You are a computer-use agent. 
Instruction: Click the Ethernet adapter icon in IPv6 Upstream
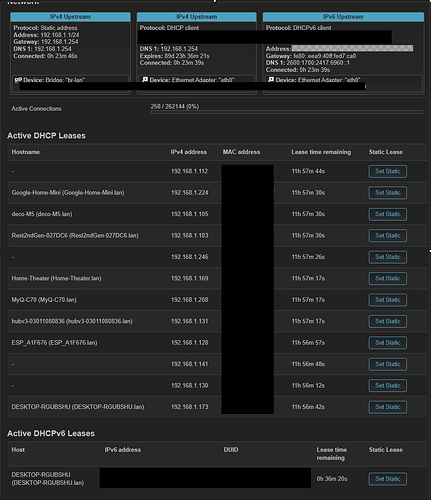[271, 80]
